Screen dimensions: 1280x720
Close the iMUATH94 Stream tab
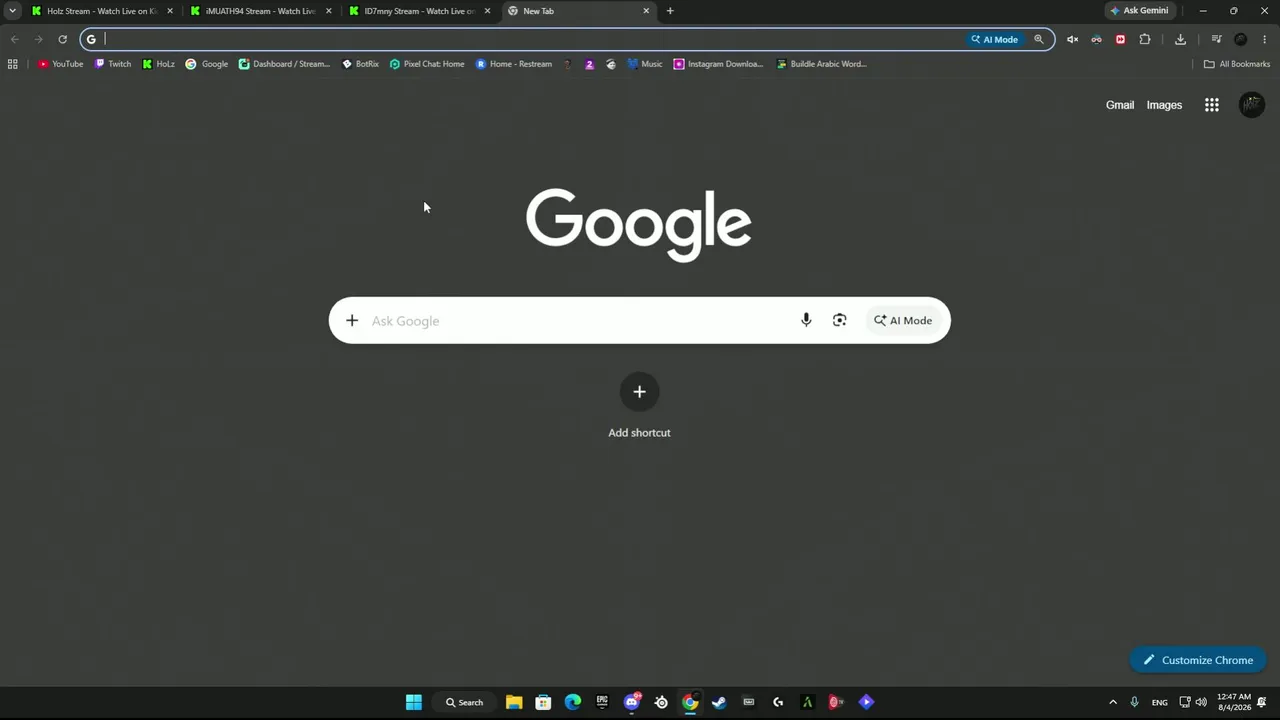(x=329, y=11)
